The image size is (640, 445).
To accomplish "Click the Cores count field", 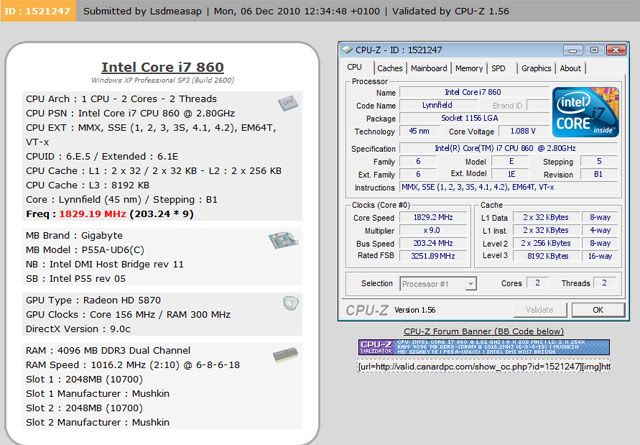I will [x=538, y=283].
